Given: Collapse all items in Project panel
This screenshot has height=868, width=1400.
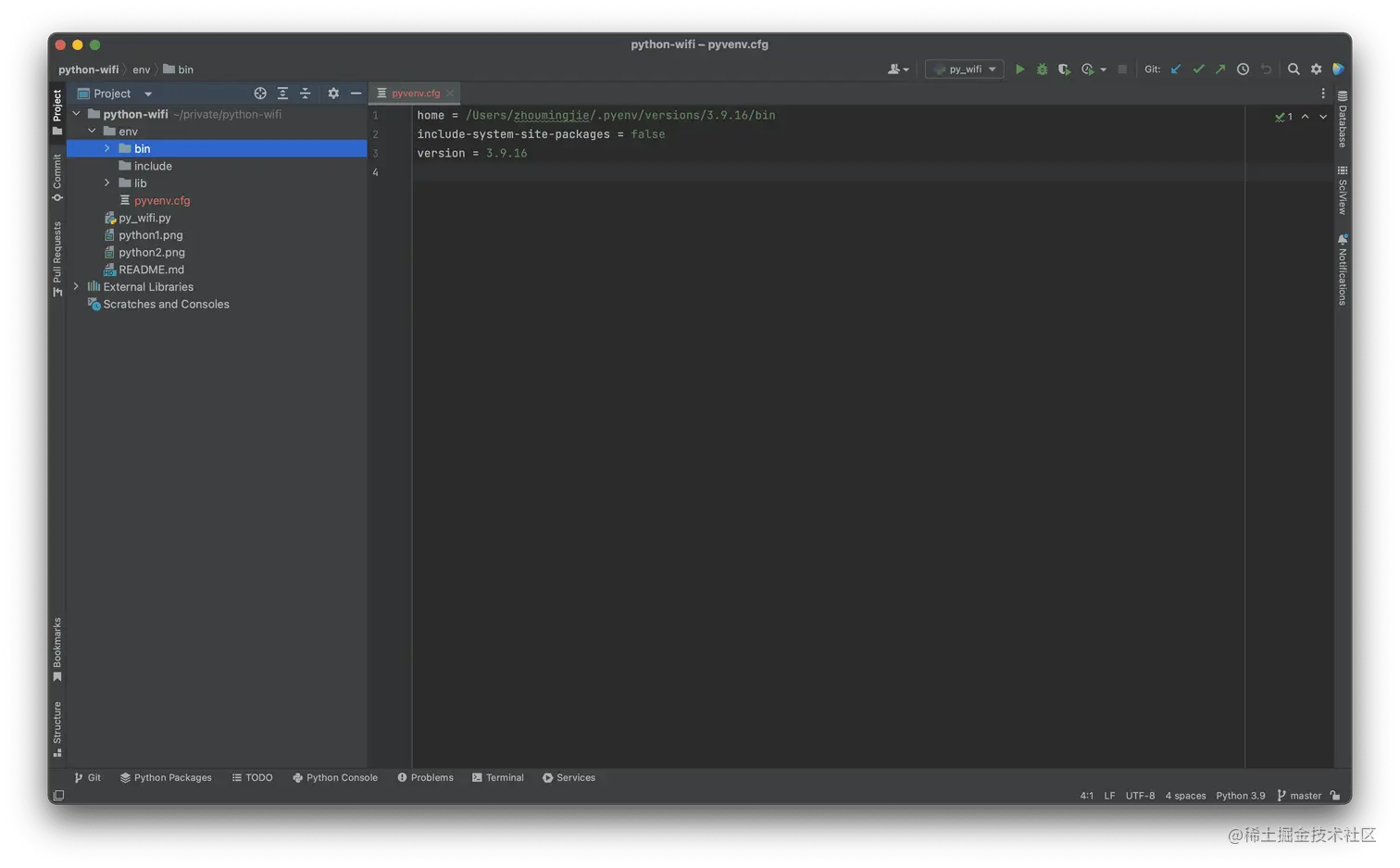Looking at the screenshot, I should point(305,94).
